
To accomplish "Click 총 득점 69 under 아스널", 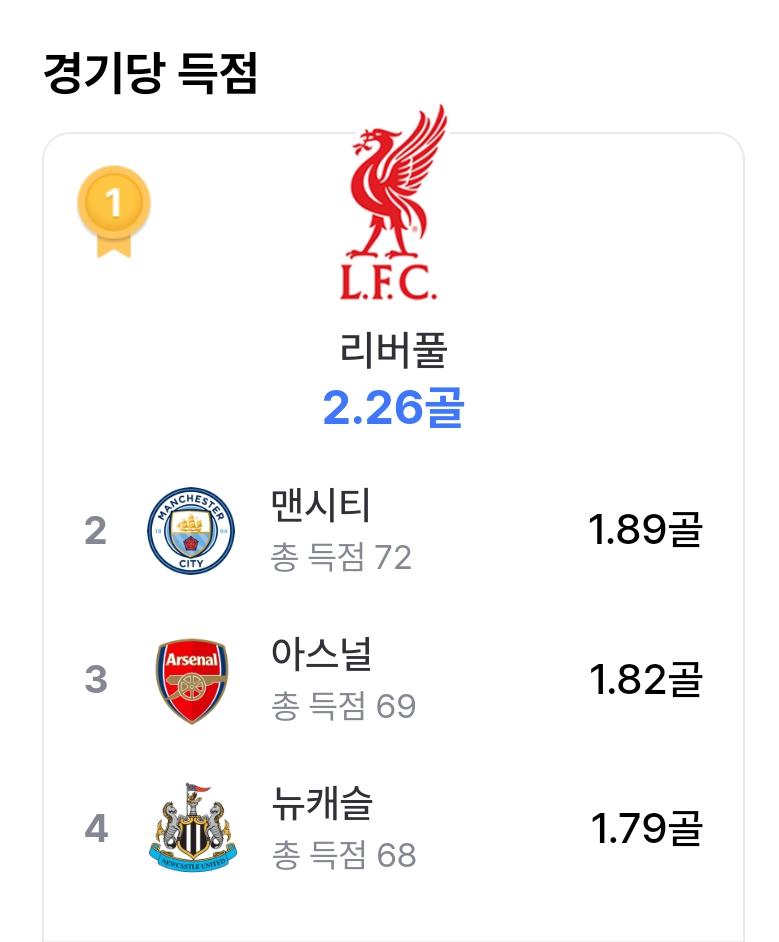I will tap(344, 705).
